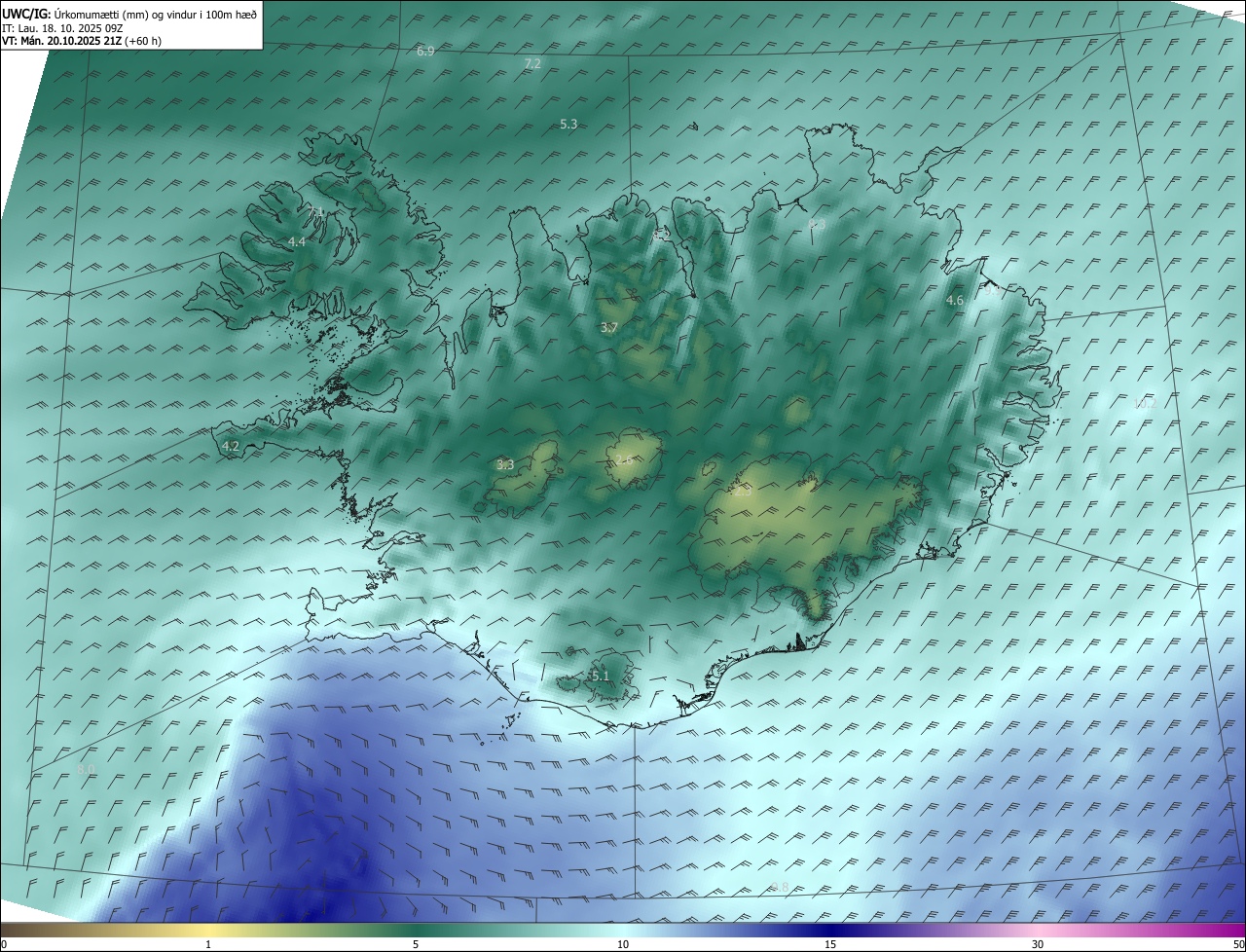Click the 5.3 value north of Iceland
Viewport: 1246px width, 952px height.
click(x=568, y=124)
